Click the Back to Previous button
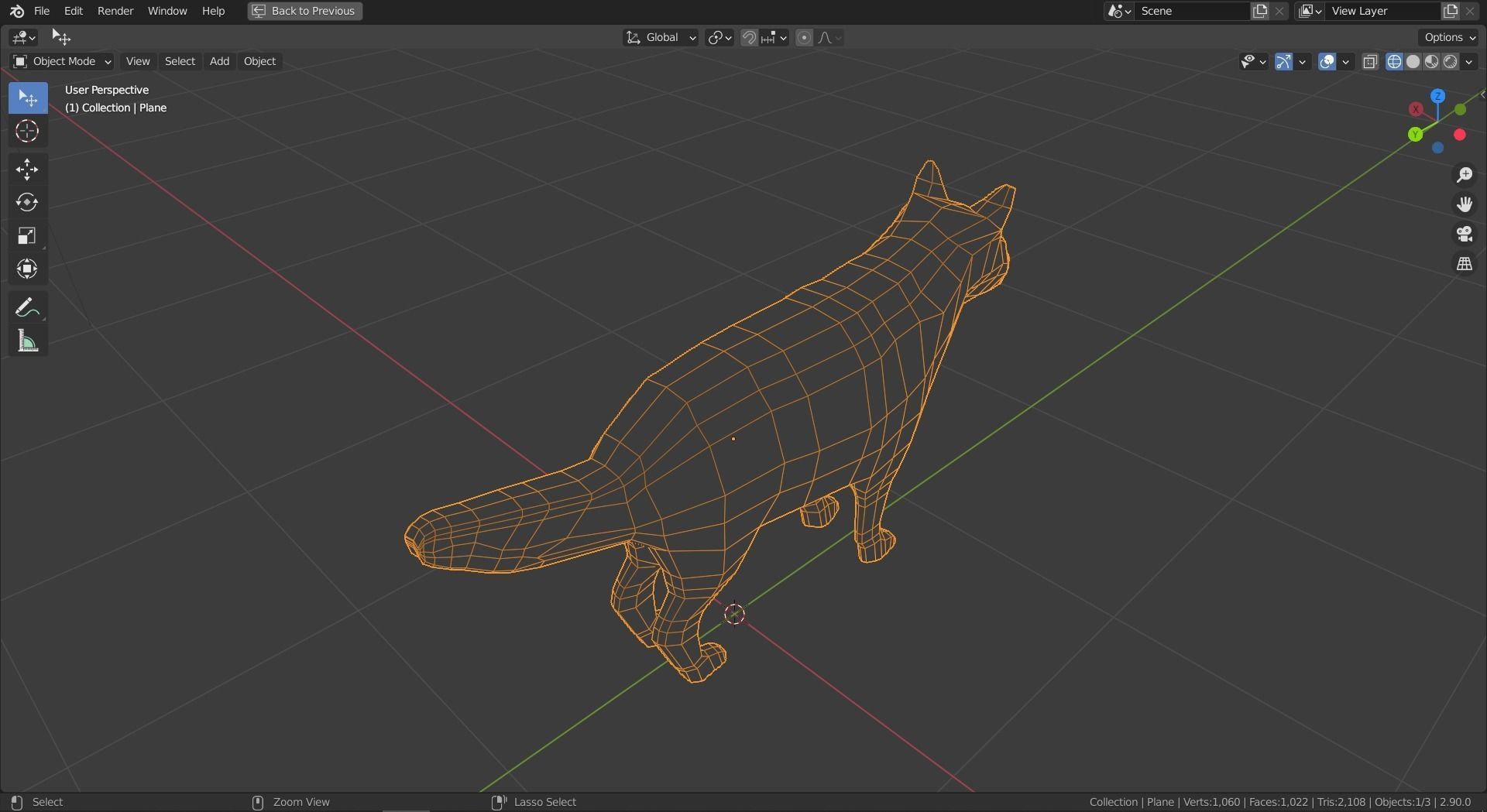The image size is (1487, 812). pos(305,11)
